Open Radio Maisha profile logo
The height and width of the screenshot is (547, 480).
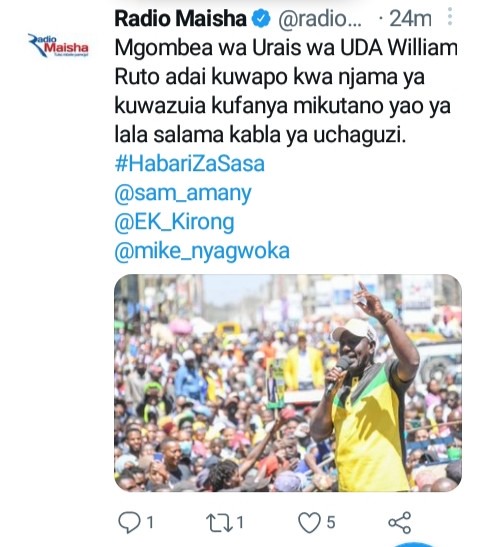(58, 45)
